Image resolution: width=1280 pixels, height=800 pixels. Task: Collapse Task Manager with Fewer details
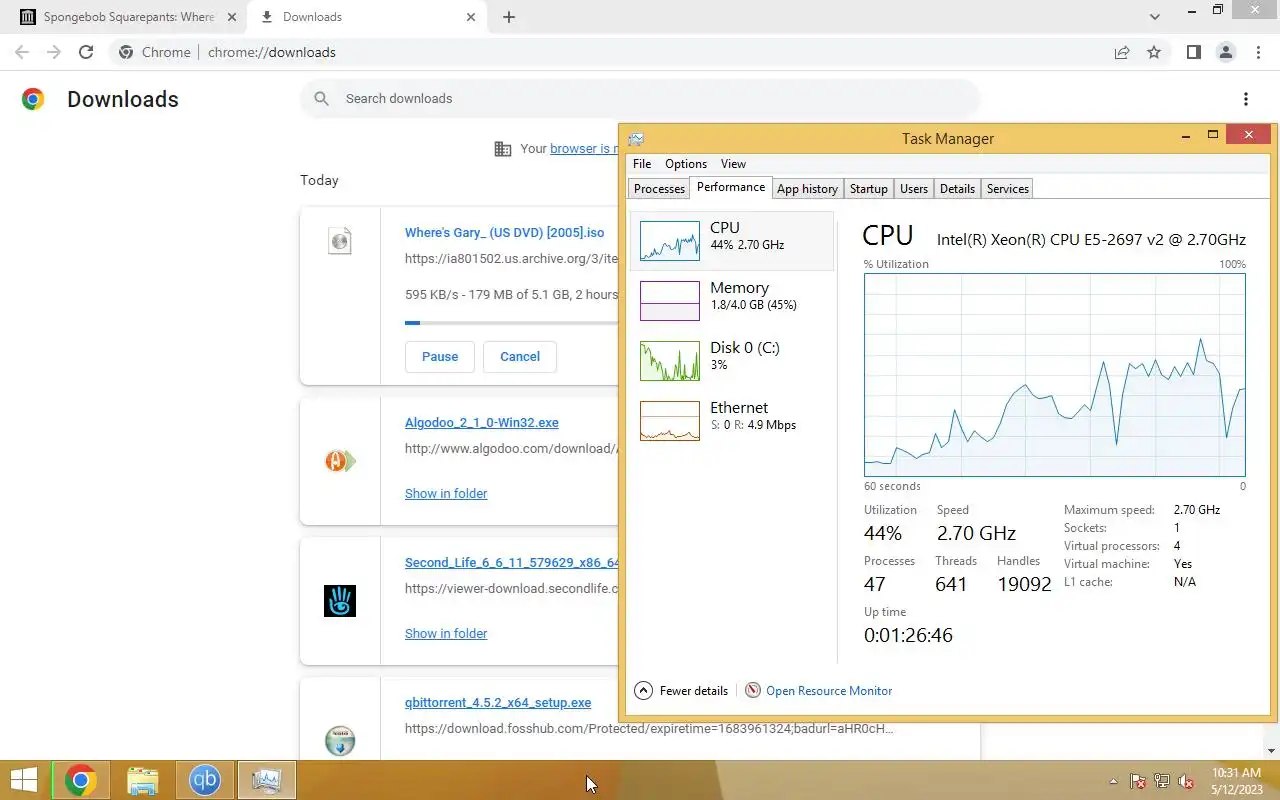coord(681,691)
